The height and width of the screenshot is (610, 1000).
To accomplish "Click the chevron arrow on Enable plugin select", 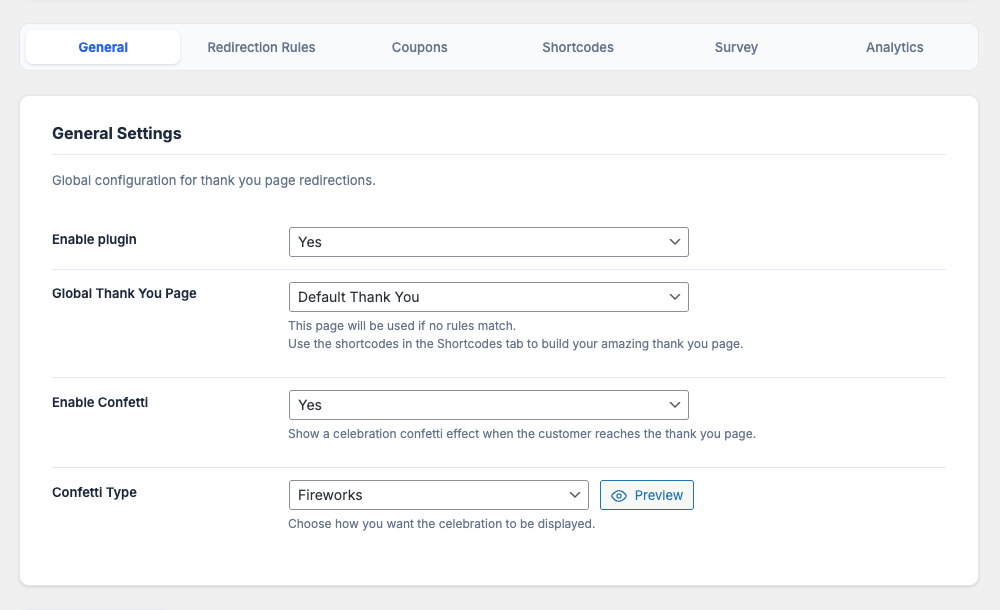I will pos(675,242).
